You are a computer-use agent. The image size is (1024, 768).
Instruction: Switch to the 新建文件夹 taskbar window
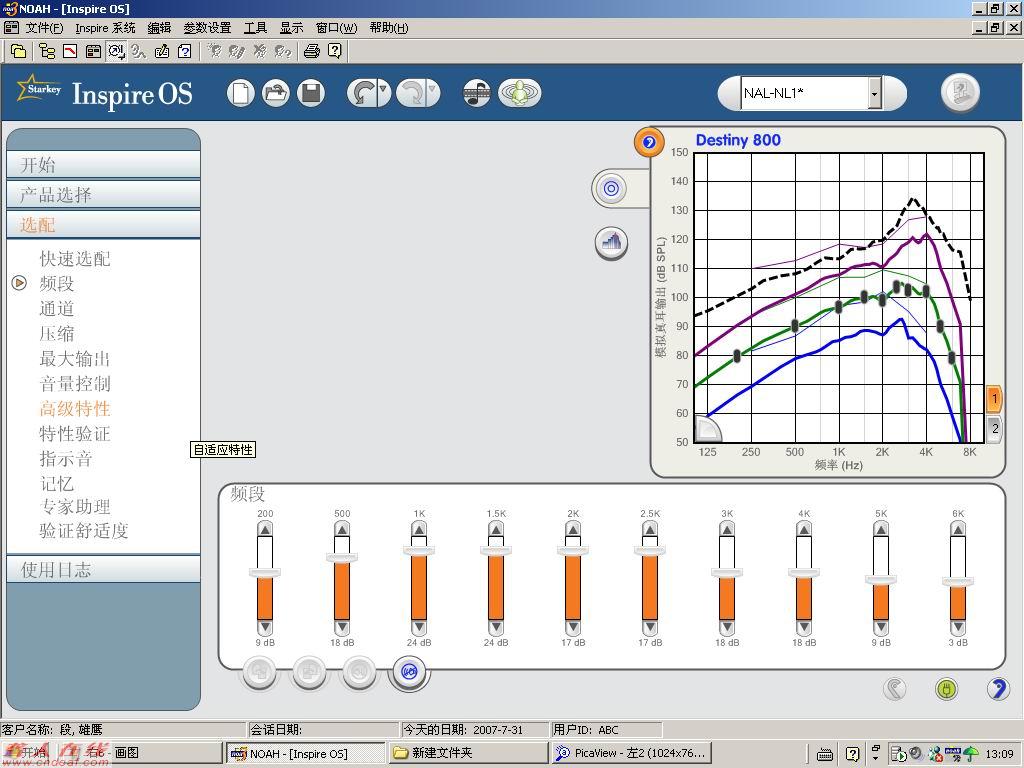click(x=468, y=753)
